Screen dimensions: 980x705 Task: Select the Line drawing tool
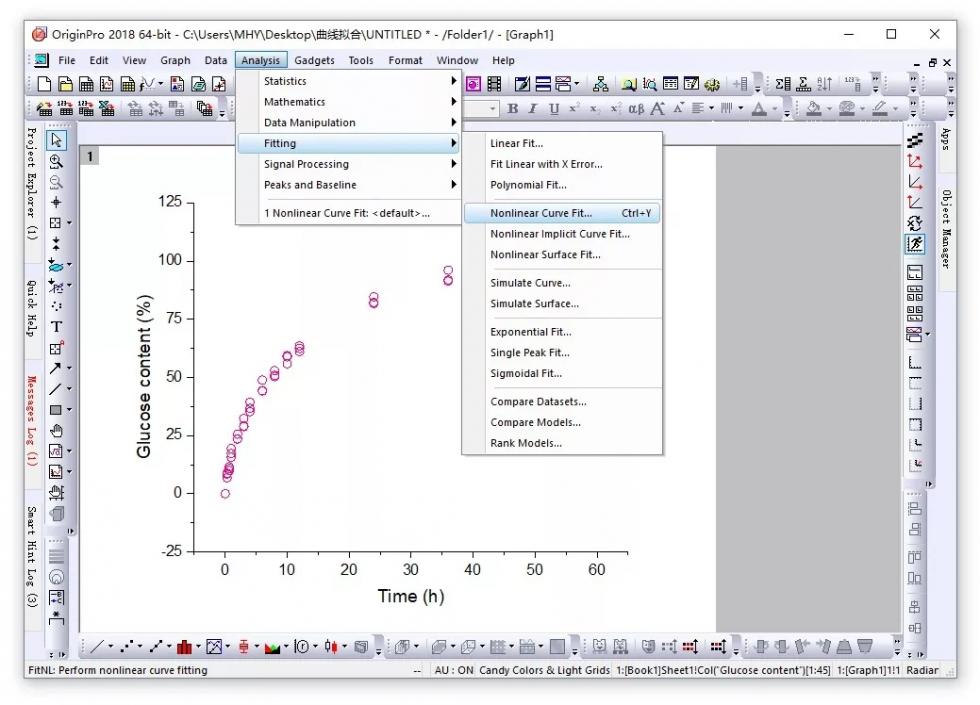tap(56, 389)
